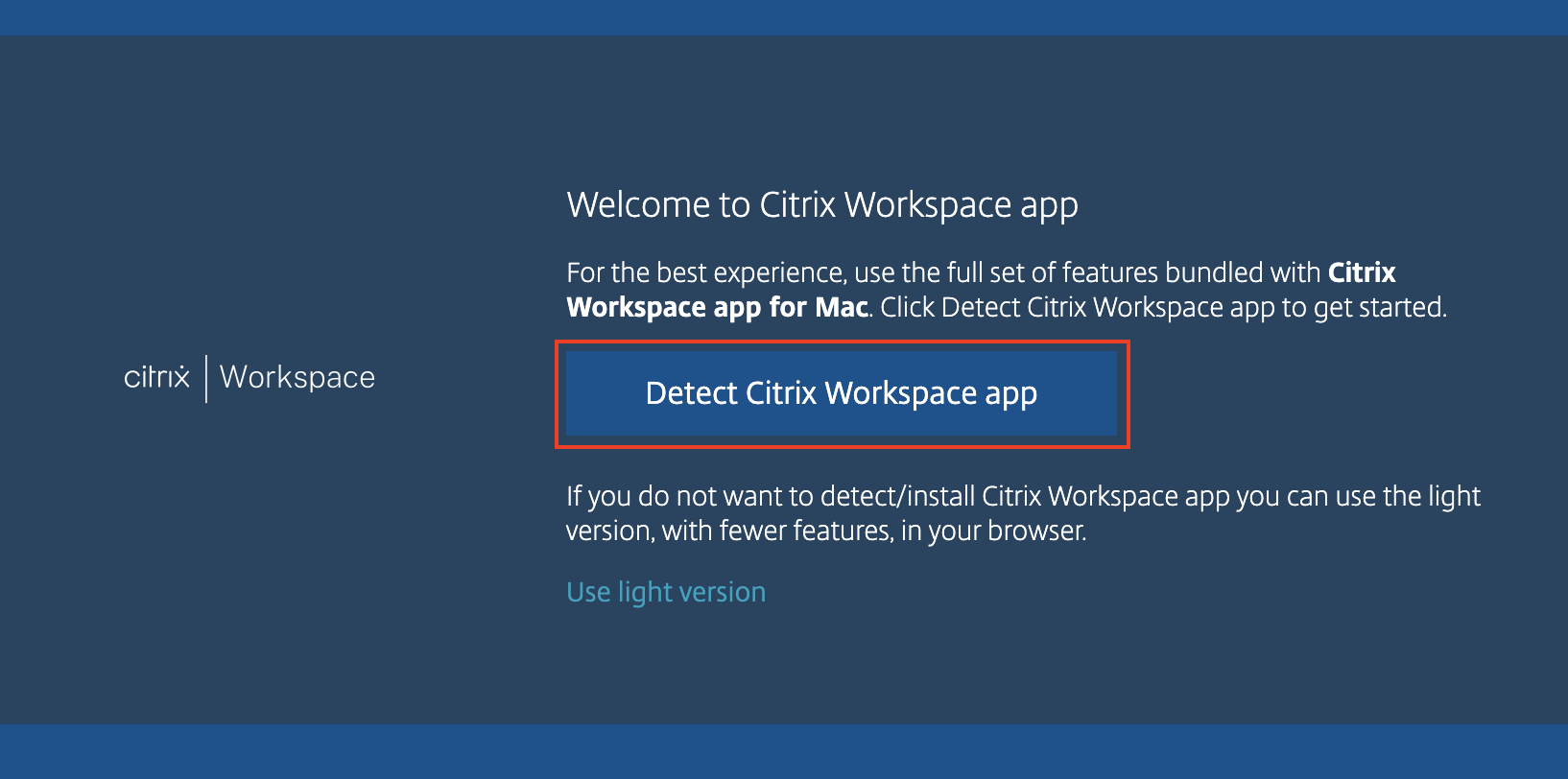Click the bold Citrix Workspace app for Mac text
Image resolution: width=1568 pixels, height=779 pixels.
[717, 308]
